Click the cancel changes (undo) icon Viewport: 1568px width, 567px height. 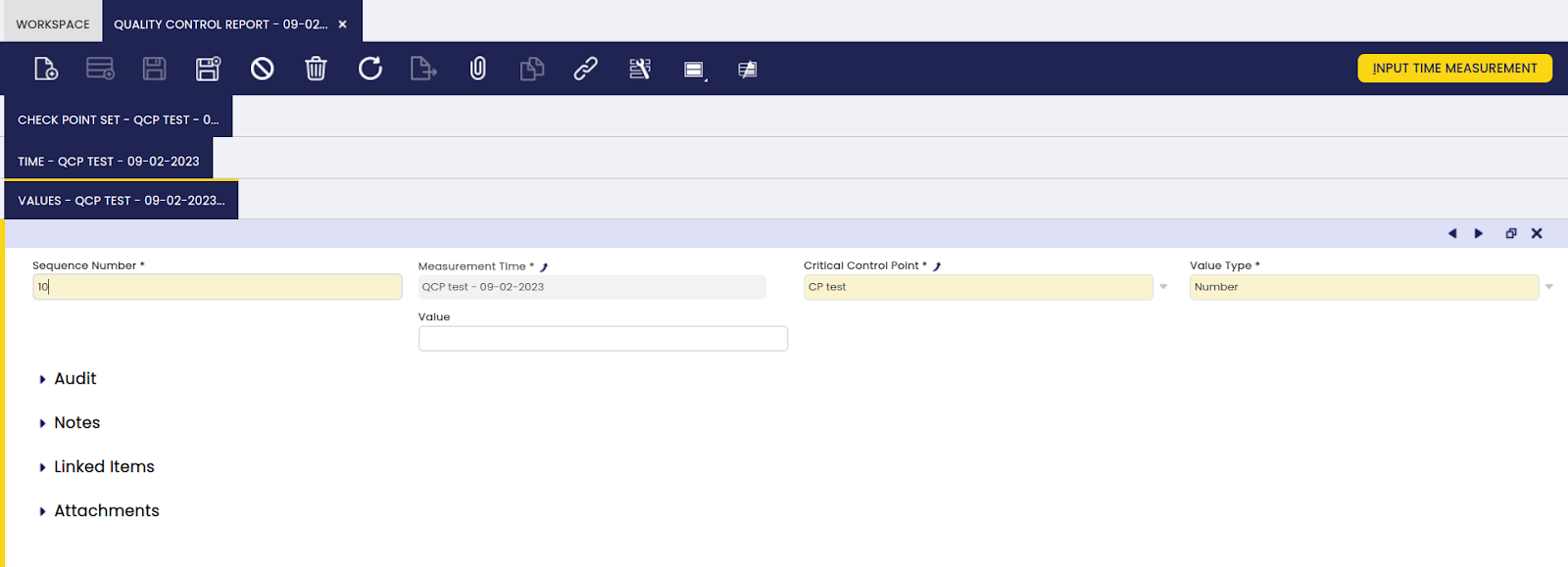[262, 69]
